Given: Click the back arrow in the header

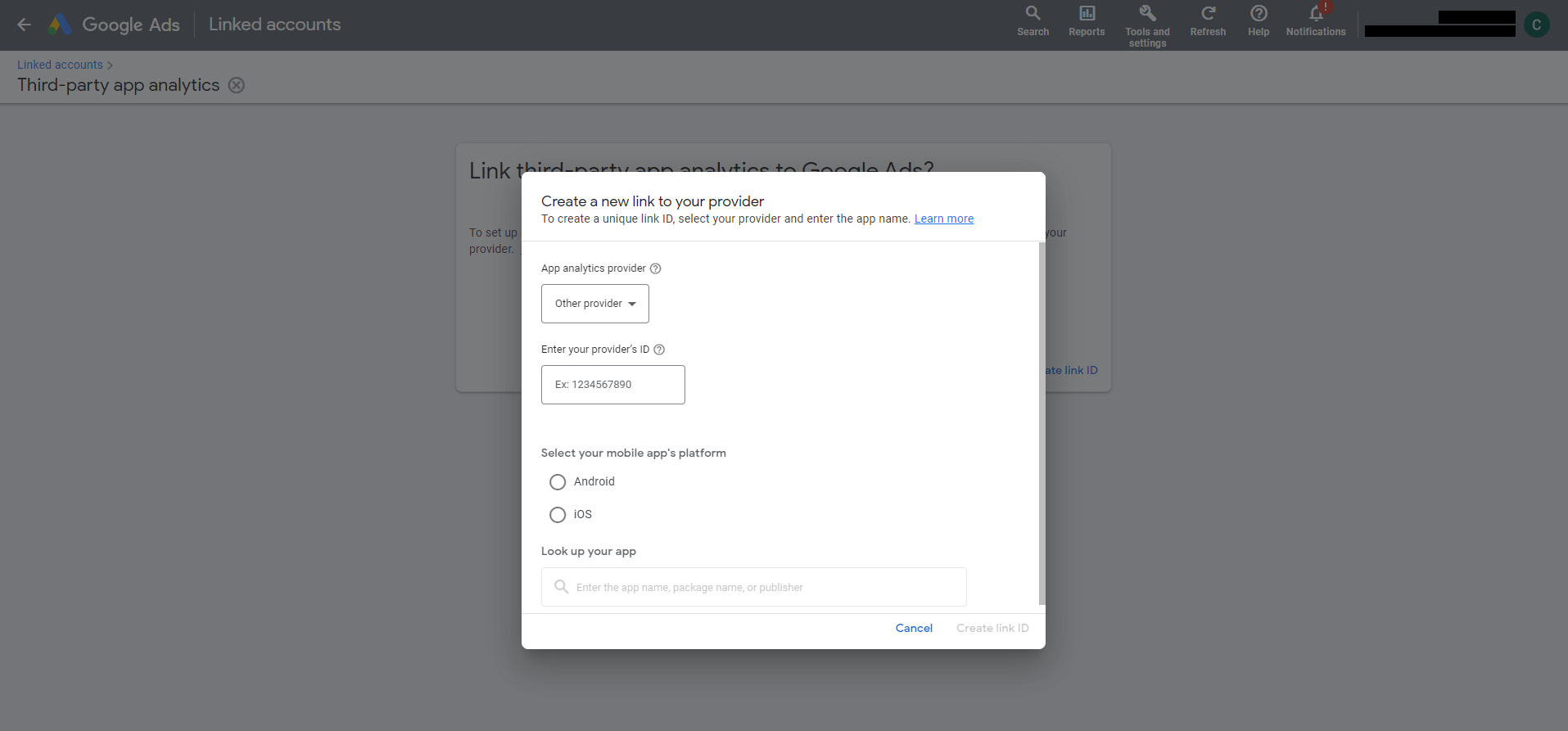Looking at the screenshot, I should point(25,25).
